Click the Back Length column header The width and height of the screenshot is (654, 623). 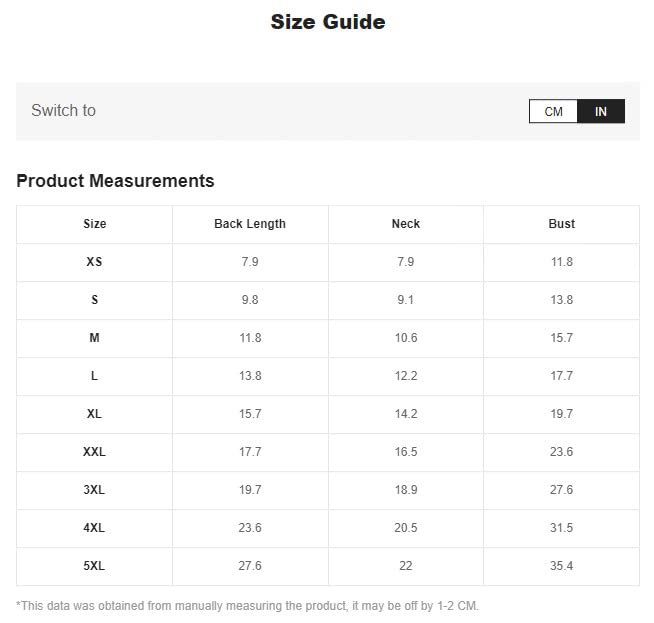250,224
